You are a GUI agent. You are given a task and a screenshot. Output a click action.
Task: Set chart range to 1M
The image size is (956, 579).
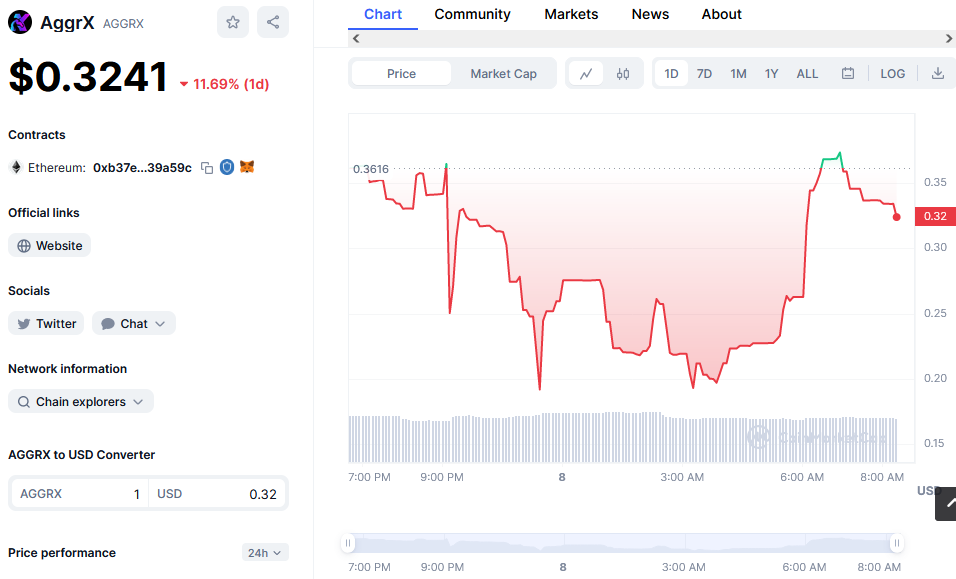tap(738, 74)
